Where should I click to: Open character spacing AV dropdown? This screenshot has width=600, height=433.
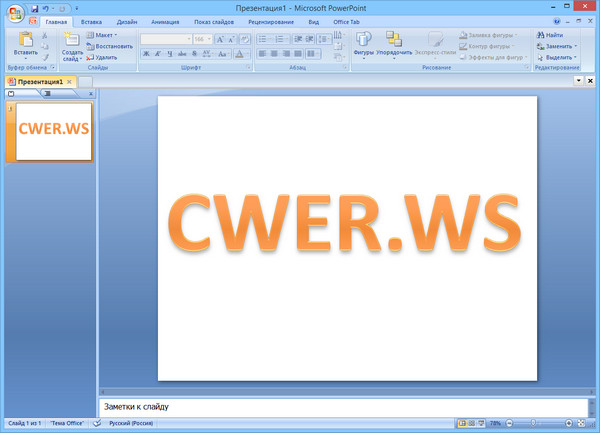[x=207, y=54]
